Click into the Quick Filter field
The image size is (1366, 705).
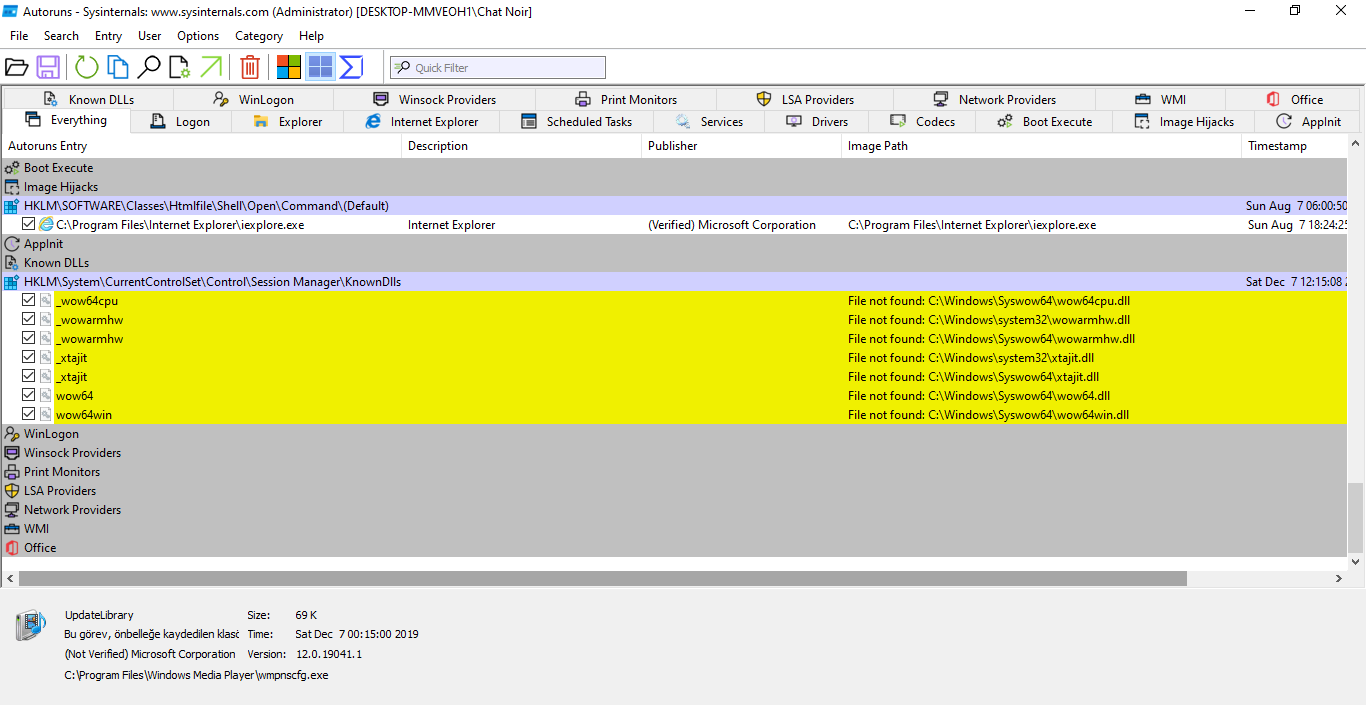click(498, 67)
